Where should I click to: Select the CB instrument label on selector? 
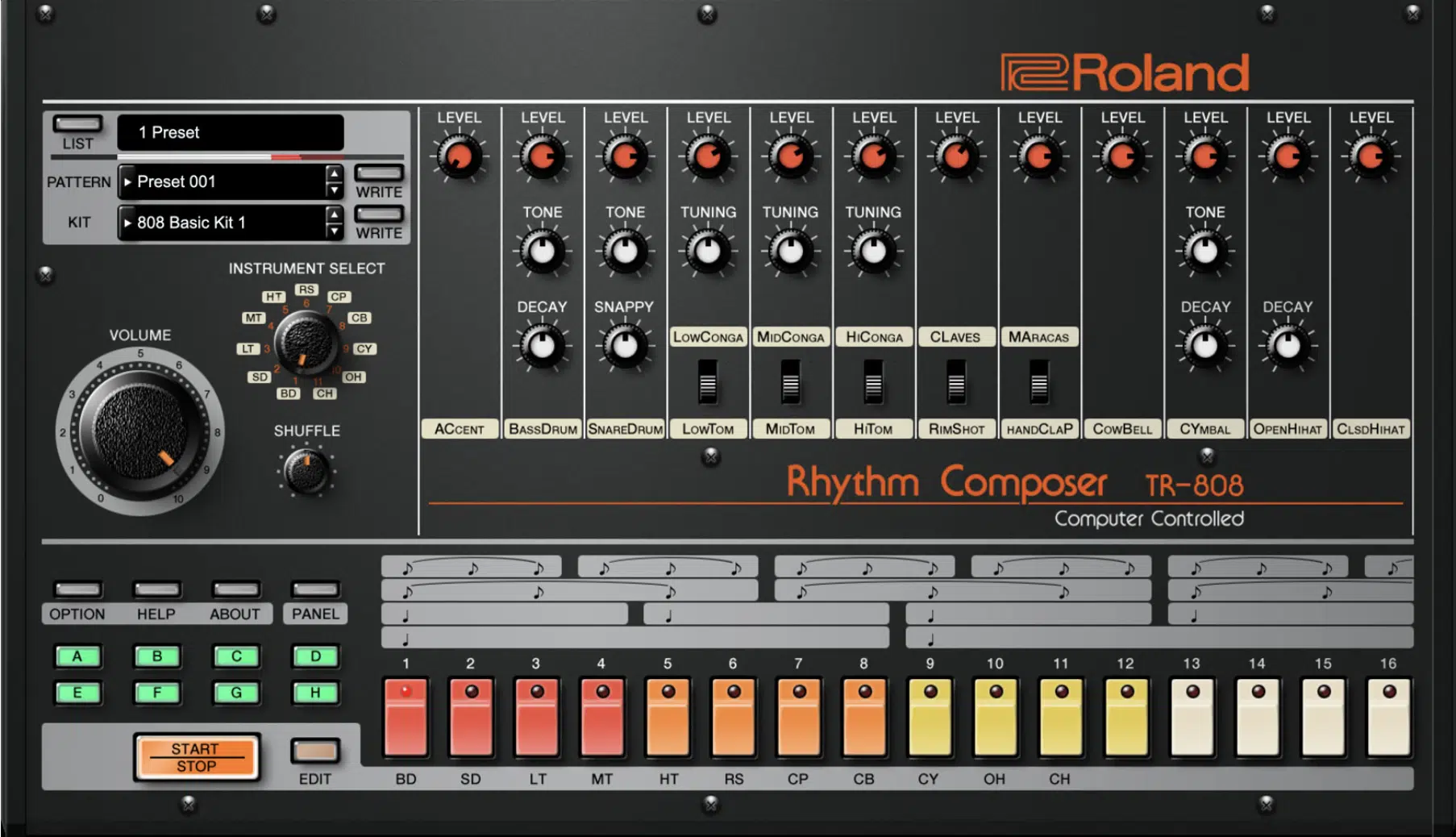[360, 319]
